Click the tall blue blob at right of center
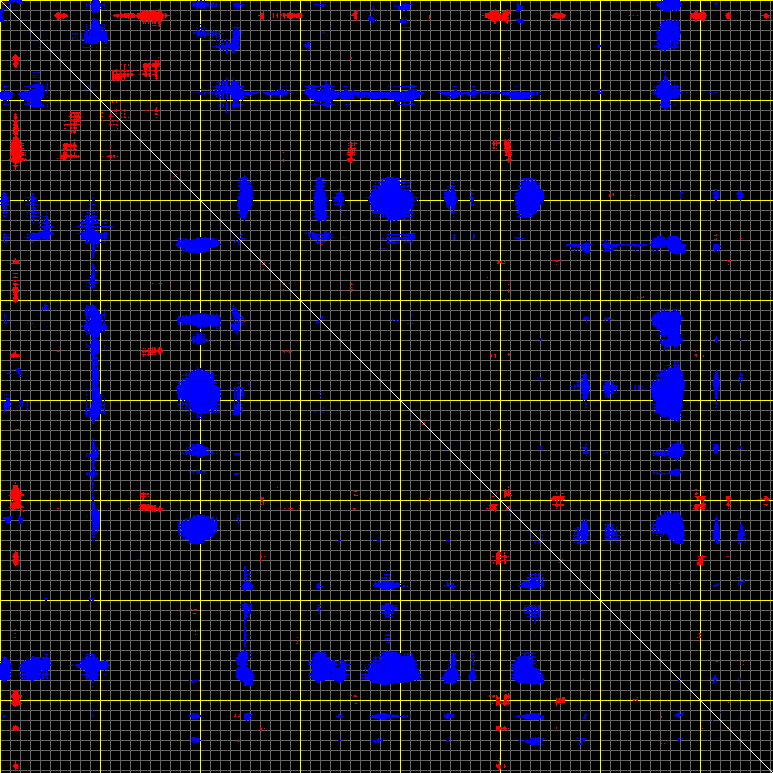The image size is (773, 773). click(668, 391)
